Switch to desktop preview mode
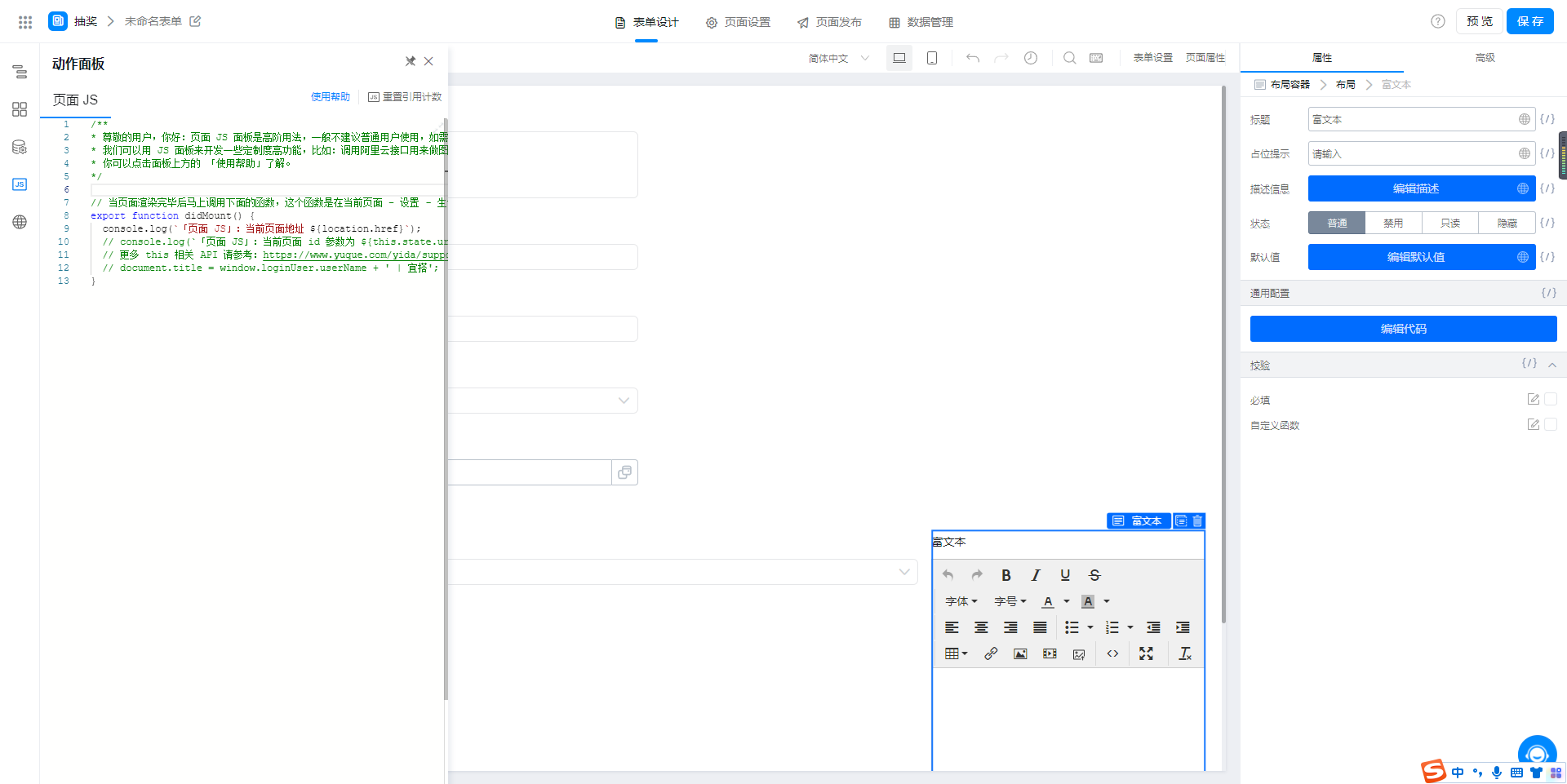The height and width of the screenshot is (784, 1567). tap(899, 58)
